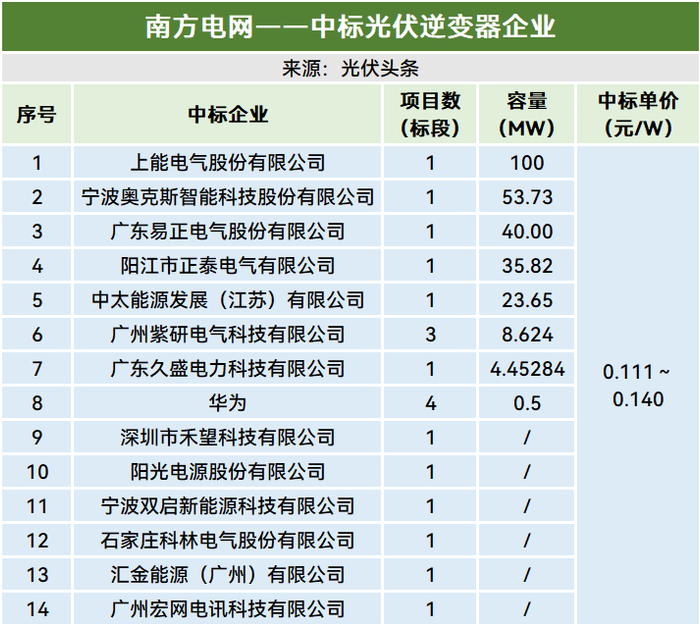The height and width of the screenshot is (626, 700).
Task: Click the 华为 company cell
Action: tap(228, 403)
